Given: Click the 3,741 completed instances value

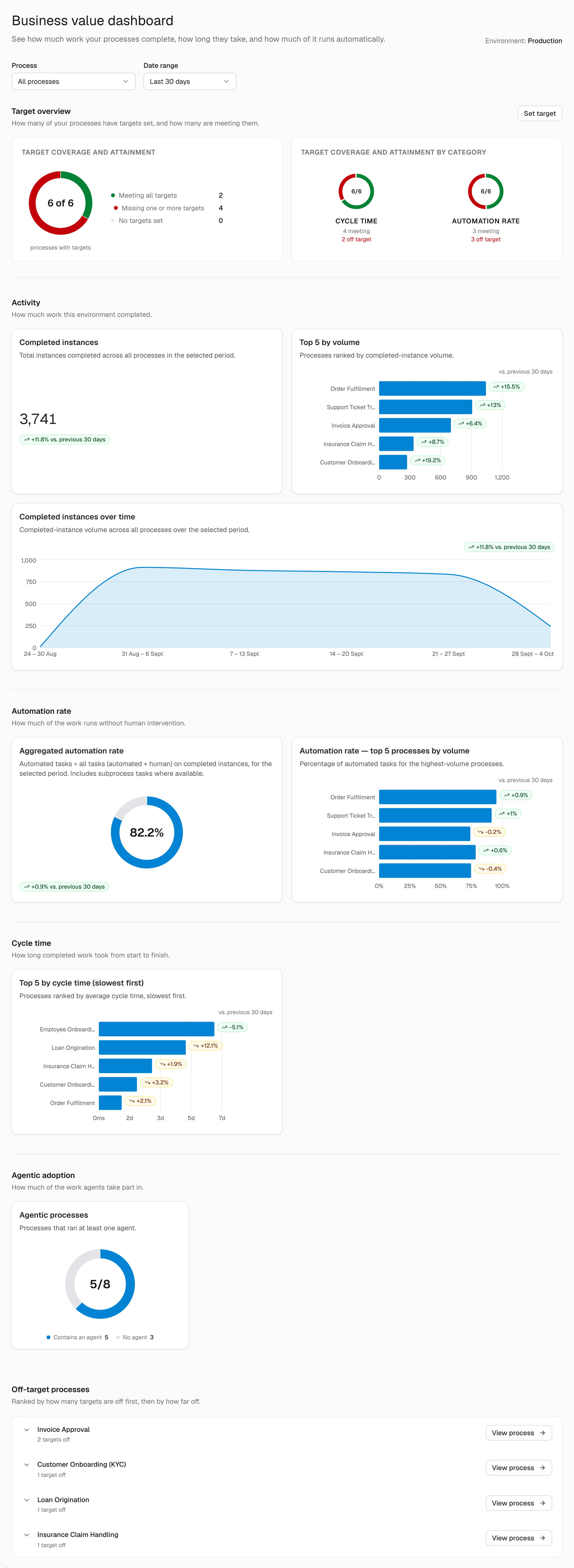Looking at the screenshot, I should [38, 419].
